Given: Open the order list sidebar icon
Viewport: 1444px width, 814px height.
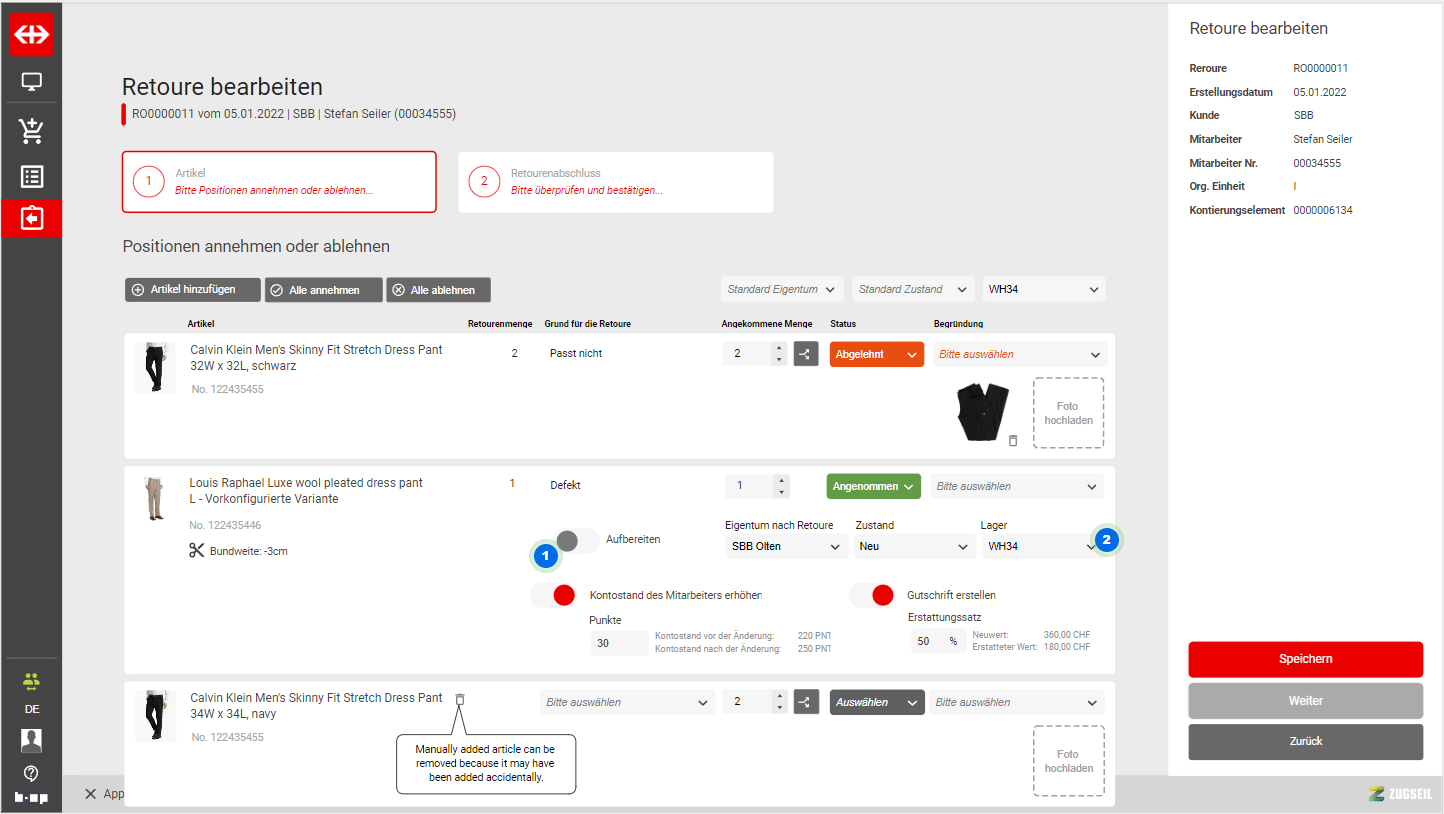Looking at the screenshot, I should [x=31, y=177].
